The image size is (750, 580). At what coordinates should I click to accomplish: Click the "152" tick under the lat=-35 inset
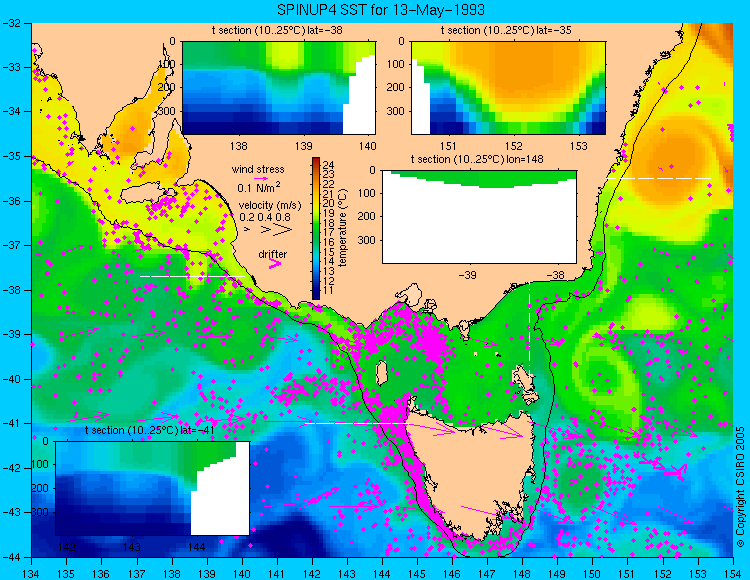coord(514,146)
